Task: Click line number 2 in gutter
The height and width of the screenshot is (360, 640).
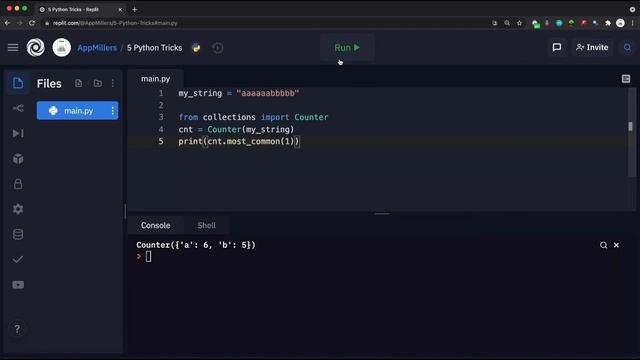Action: (x=161, y=105)
